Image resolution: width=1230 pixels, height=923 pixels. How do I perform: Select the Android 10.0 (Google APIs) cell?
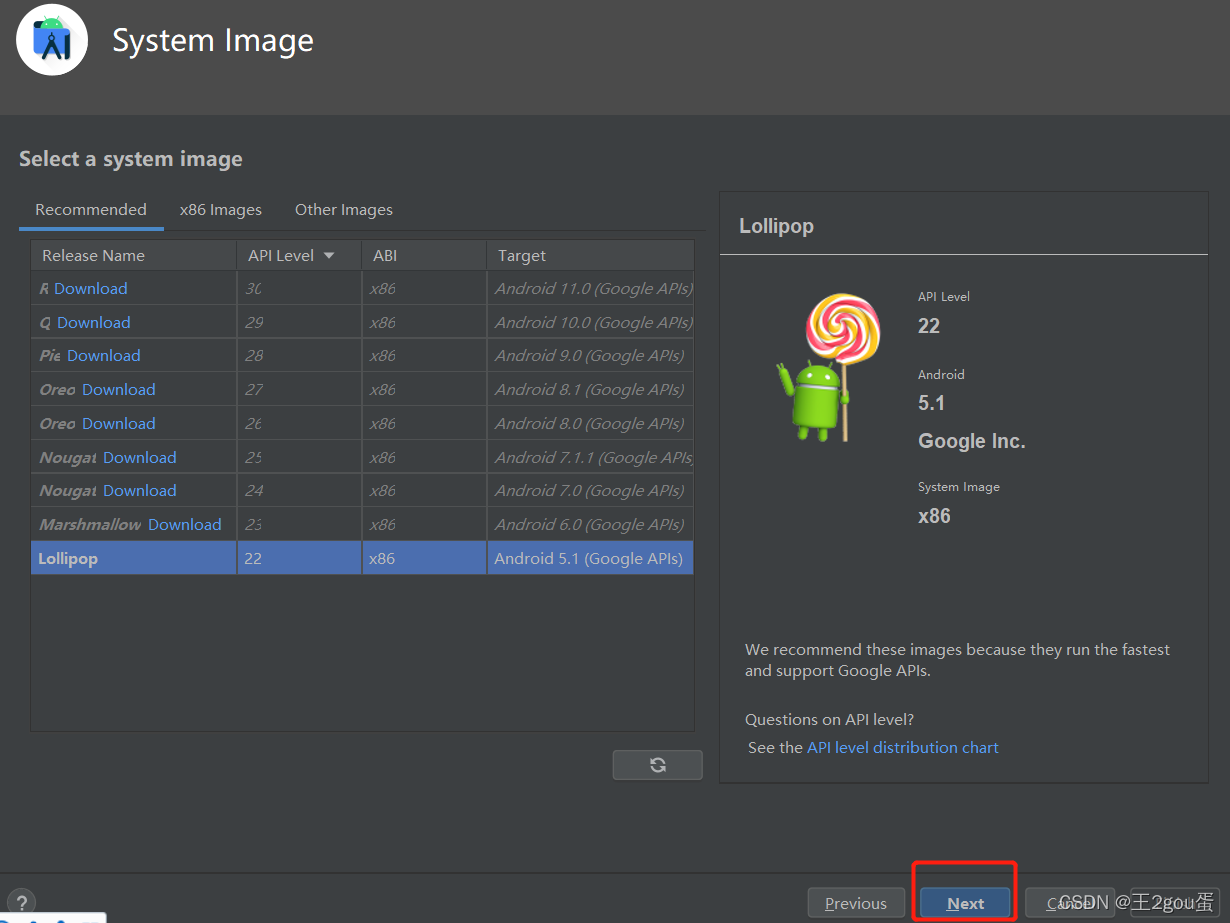[590, 323]
